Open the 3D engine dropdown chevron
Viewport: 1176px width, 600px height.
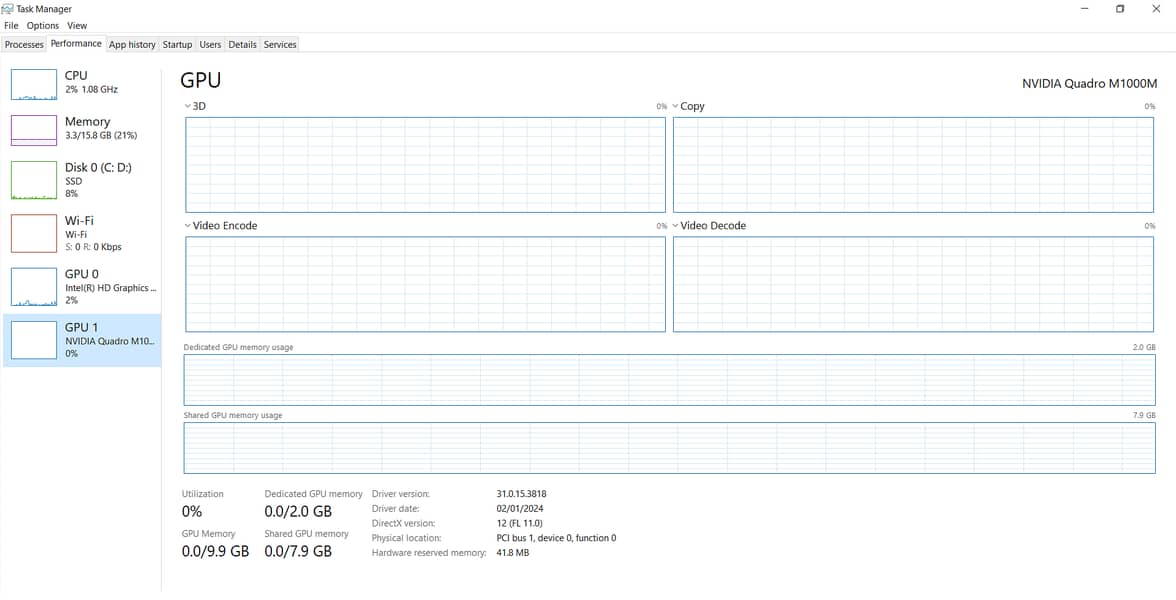188,106
